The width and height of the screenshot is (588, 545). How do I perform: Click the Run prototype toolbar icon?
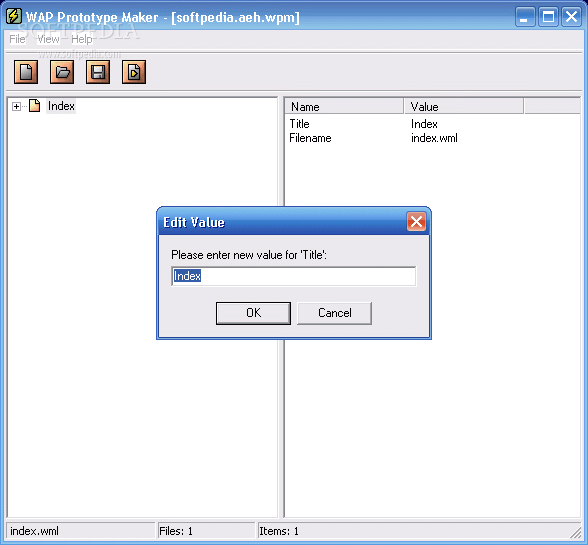(x=134, y=72)
